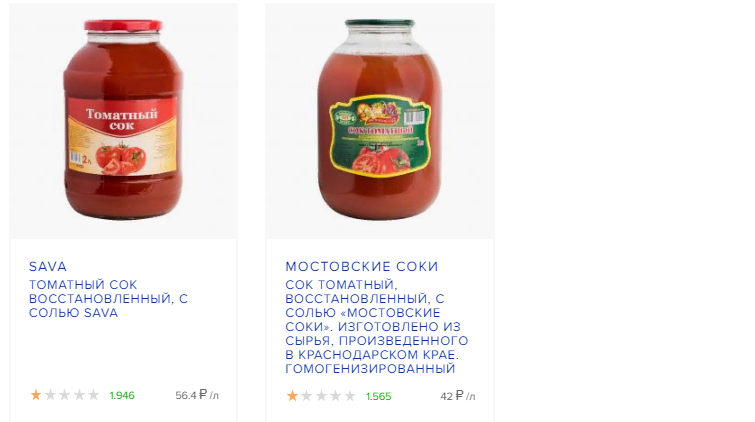Open the Томатный сок восстановленный SAVA title
This screenshot has width=755, height=422.
108,299
